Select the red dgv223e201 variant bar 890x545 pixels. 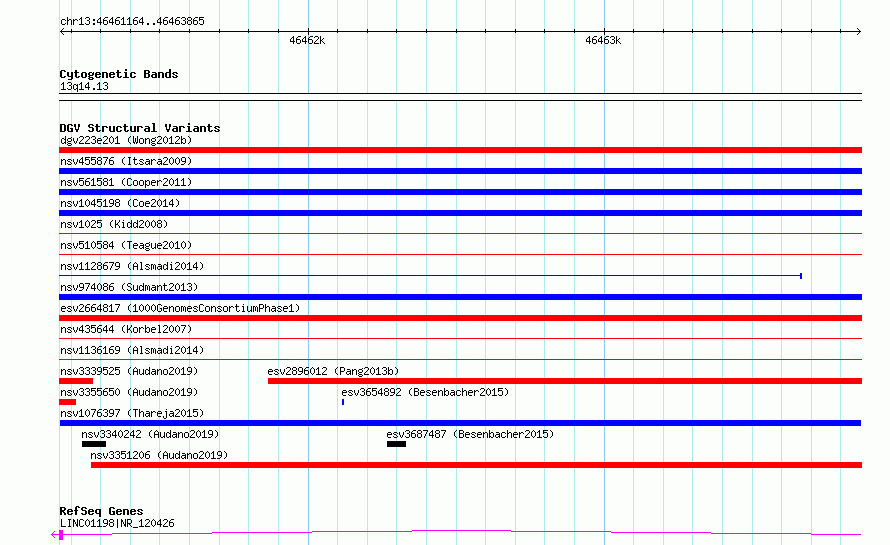pyautogui.click(x=460, y=150)
